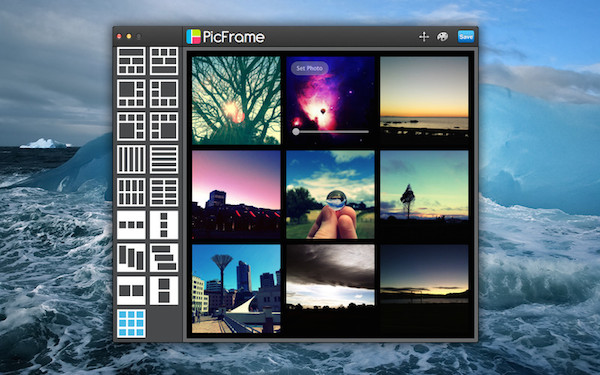
Task: Click the move/adjust arrows icon
Action: click(x=424, y=37)
